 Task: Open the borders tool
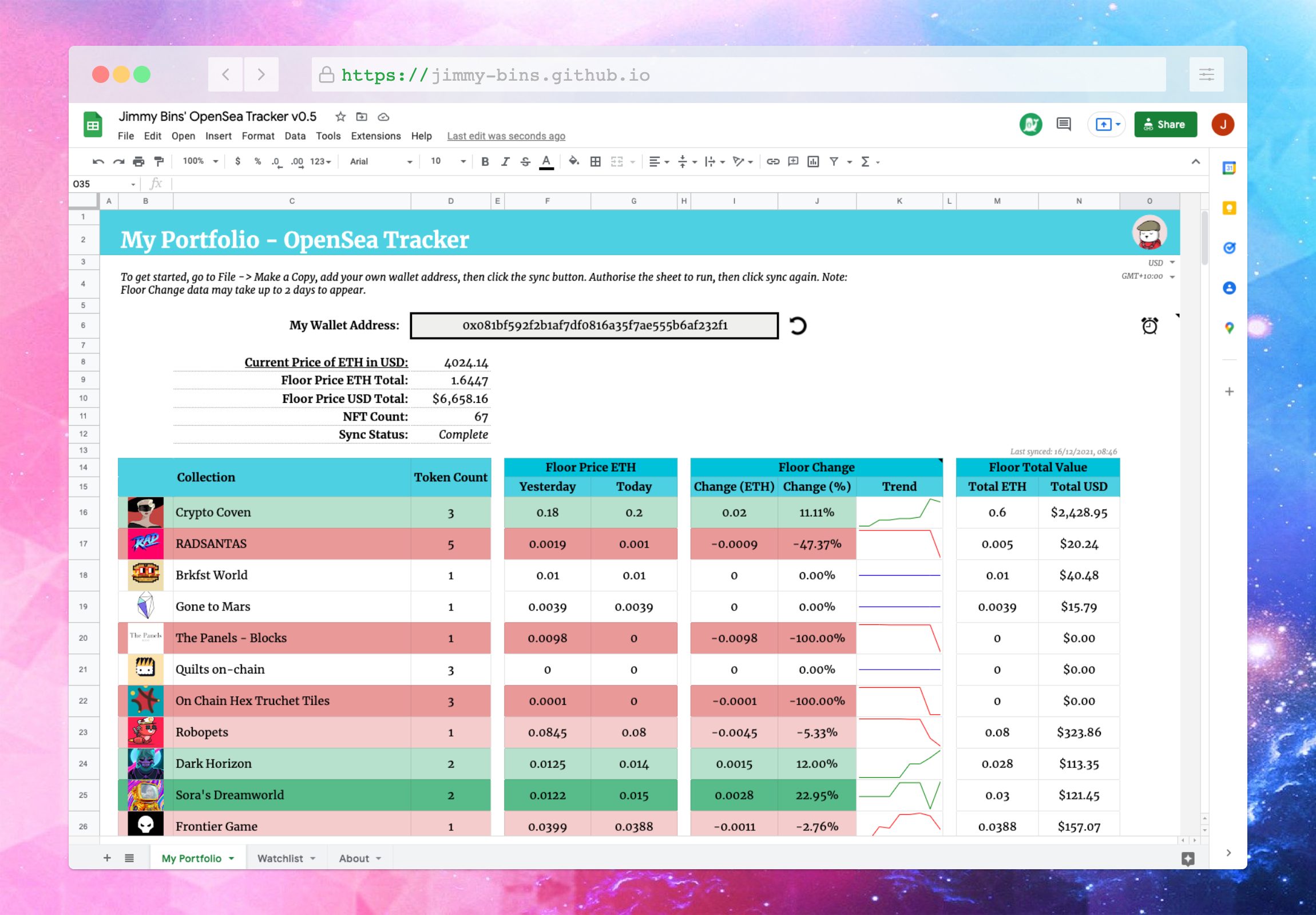(596, 162)
